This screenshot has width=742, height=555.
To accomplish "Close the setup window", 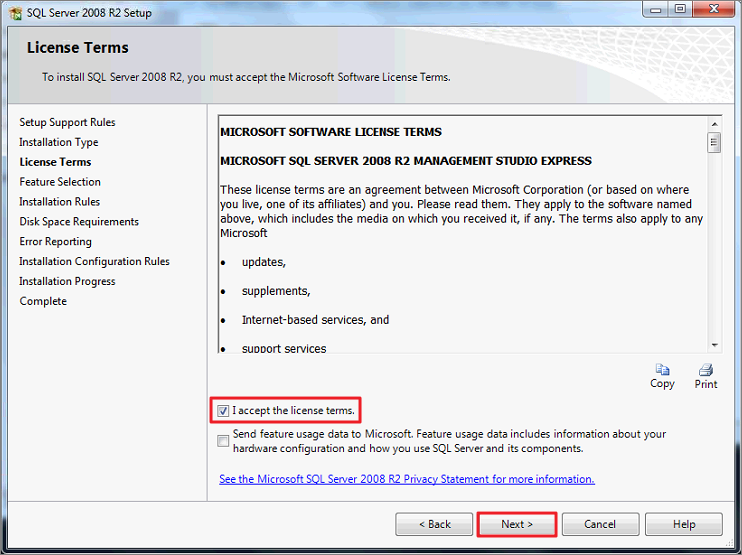I will tap(714, 9).
